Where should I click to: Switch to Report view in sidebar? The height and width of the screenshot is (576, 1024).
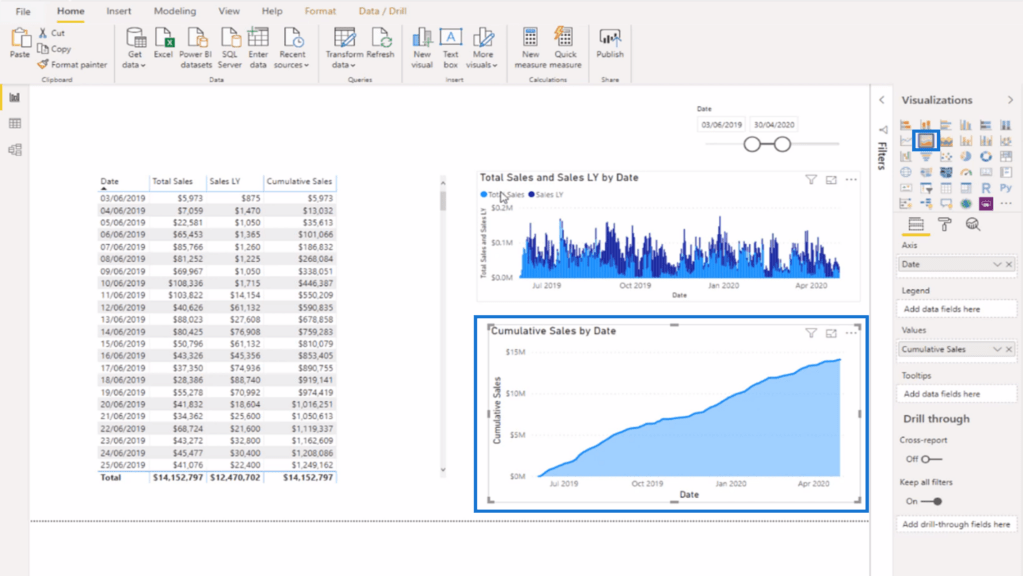coord(14,98)
